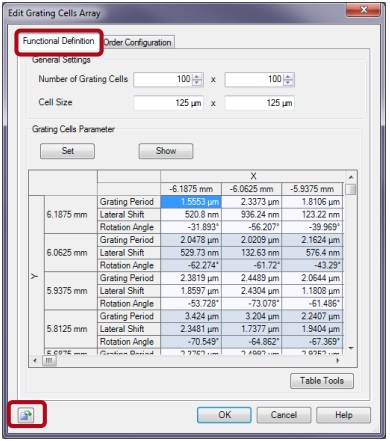
Task: Click the horizontal scrollbar left arrow
Action: tap(35, 360)
